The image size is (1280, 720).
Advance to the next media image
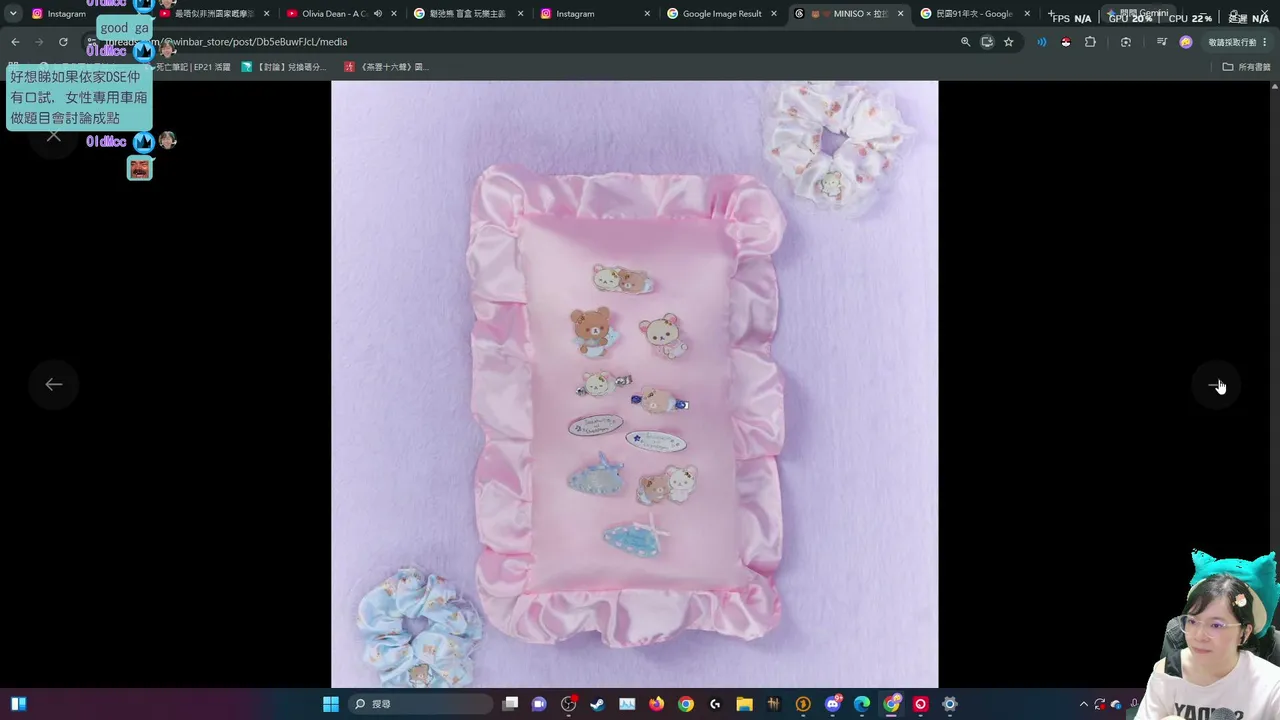click(1216, 385)
